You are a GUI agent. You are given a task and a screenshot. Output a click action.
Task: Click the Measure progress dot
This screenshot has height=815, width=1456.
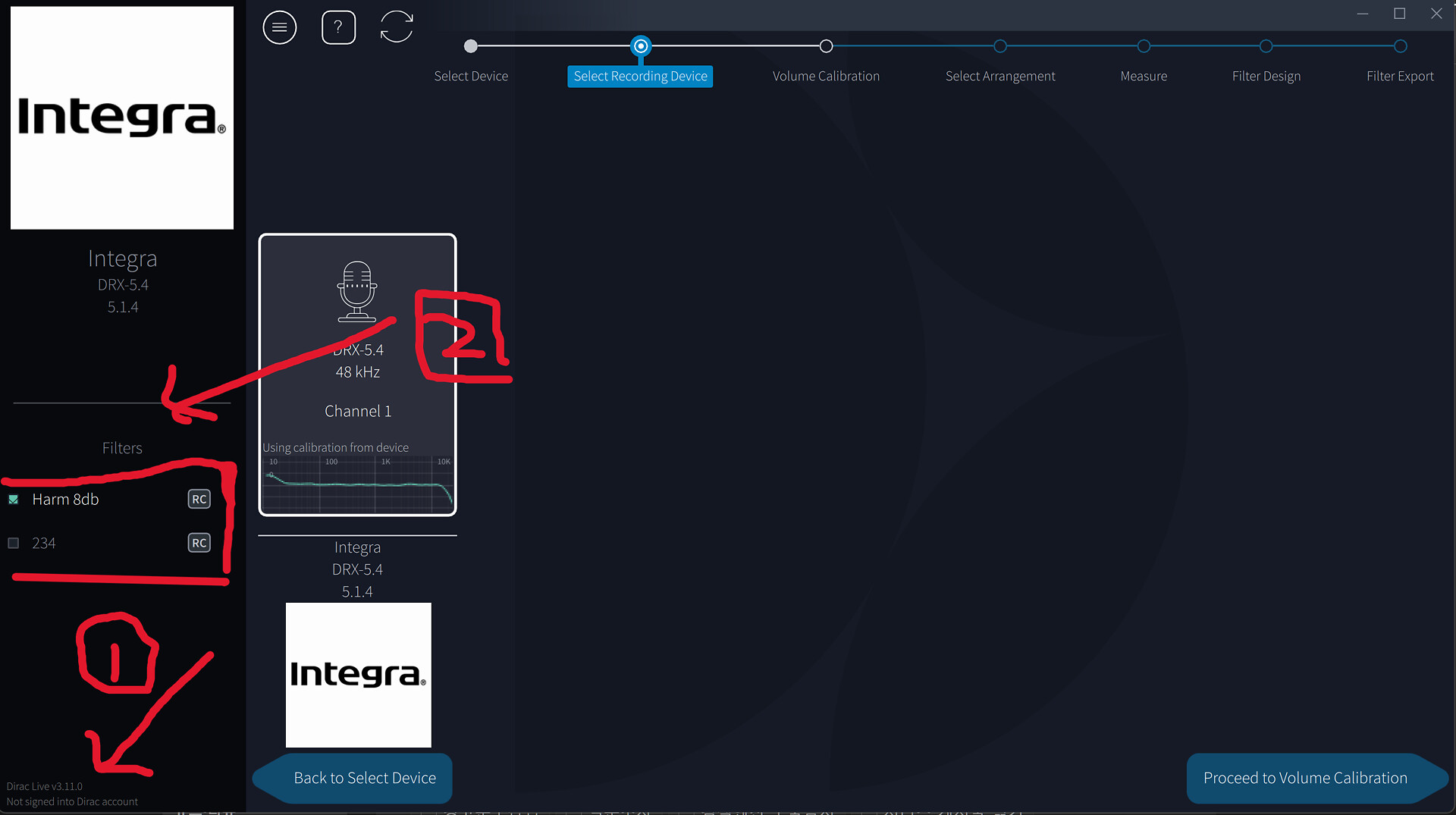(1144, 46)
